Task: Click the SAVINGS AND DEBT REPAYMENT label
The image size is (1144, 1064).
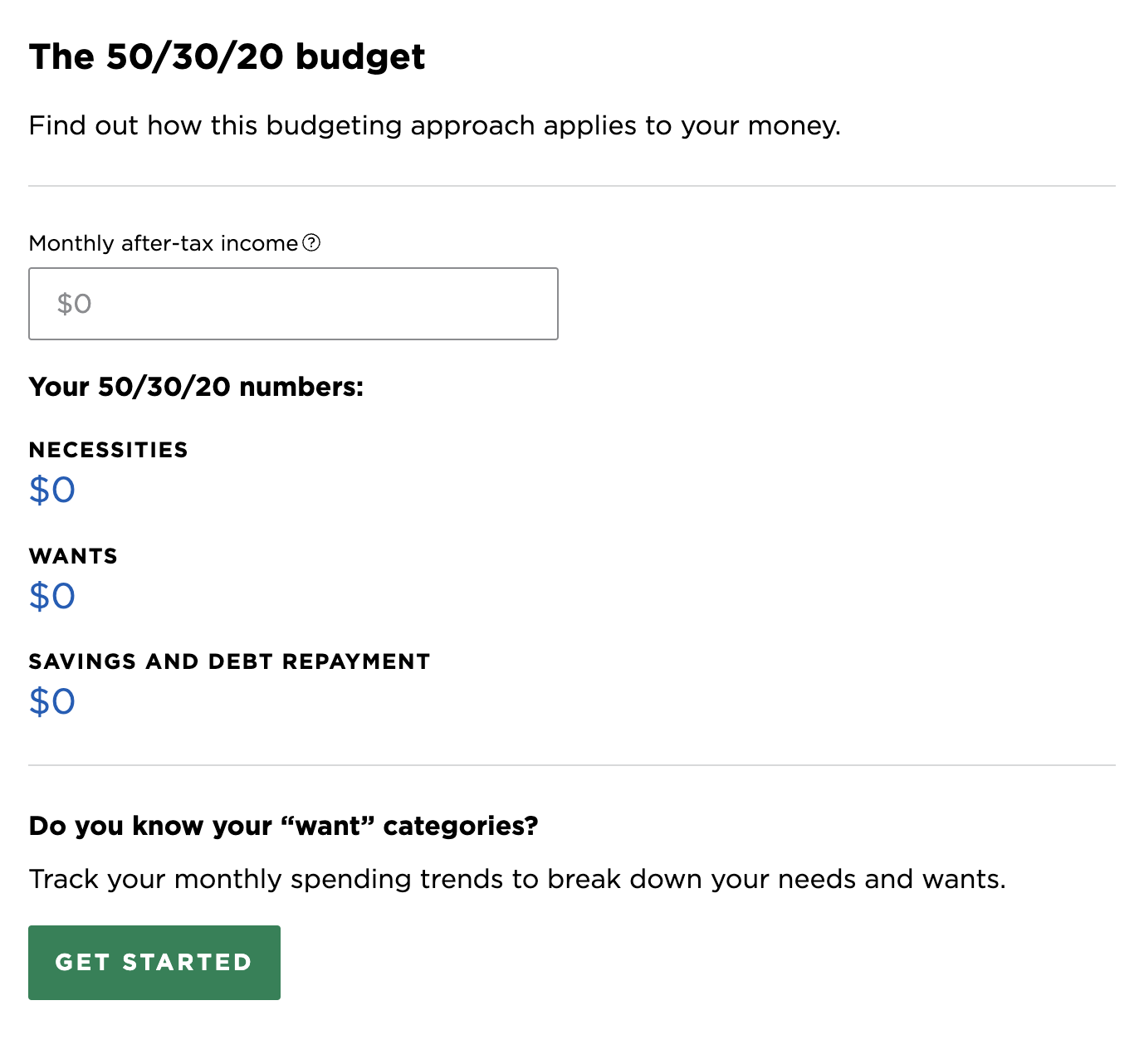Action: click(229, 661)
